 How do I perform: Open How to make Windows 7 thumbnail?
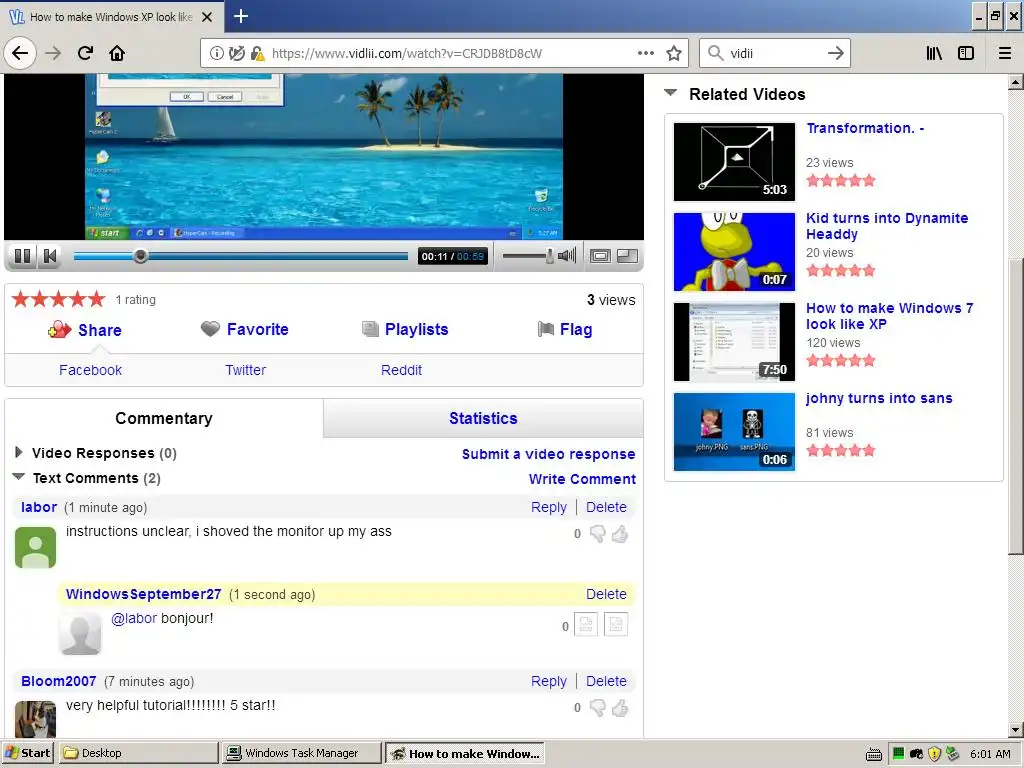coord(734,342)
